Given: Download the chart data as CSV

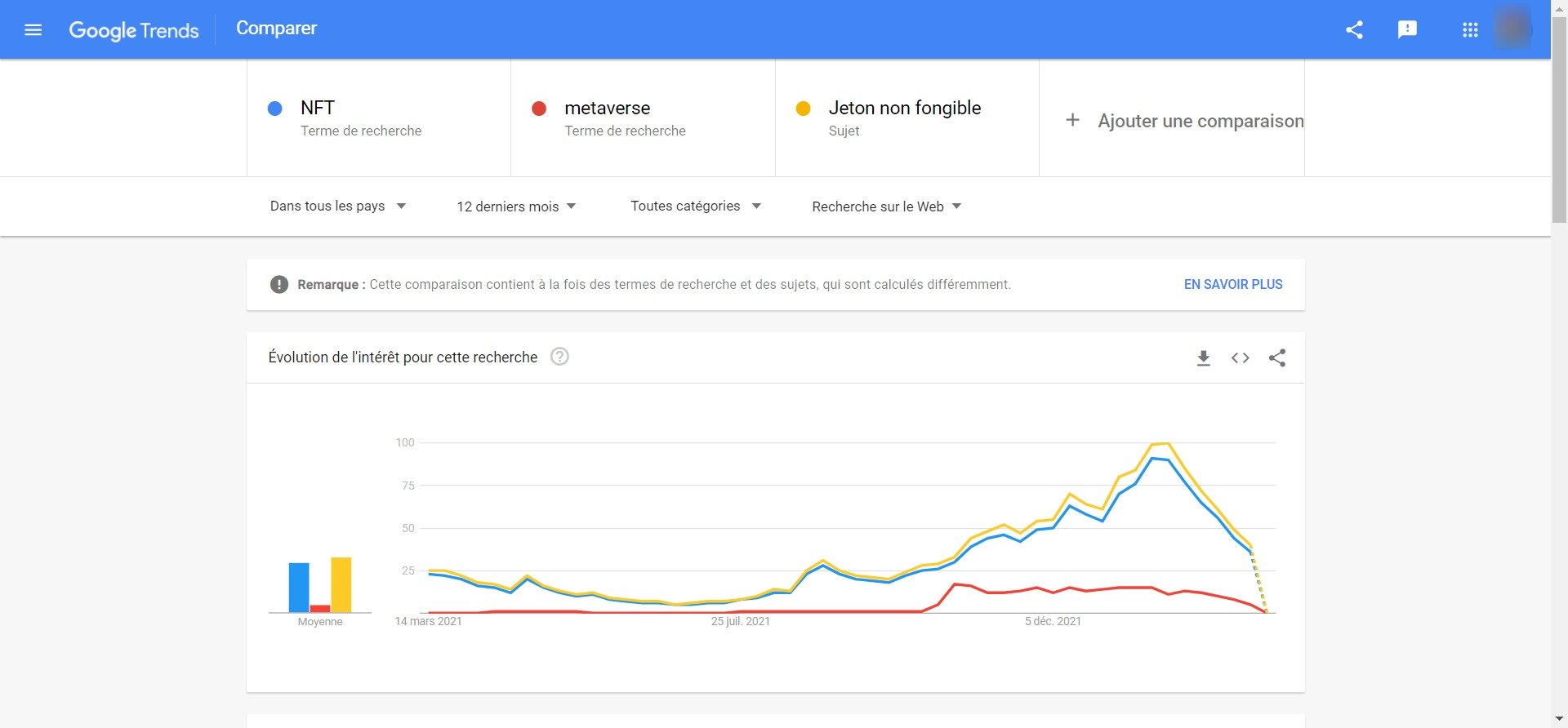Looking at the screenshot, I should [1202, 357].
